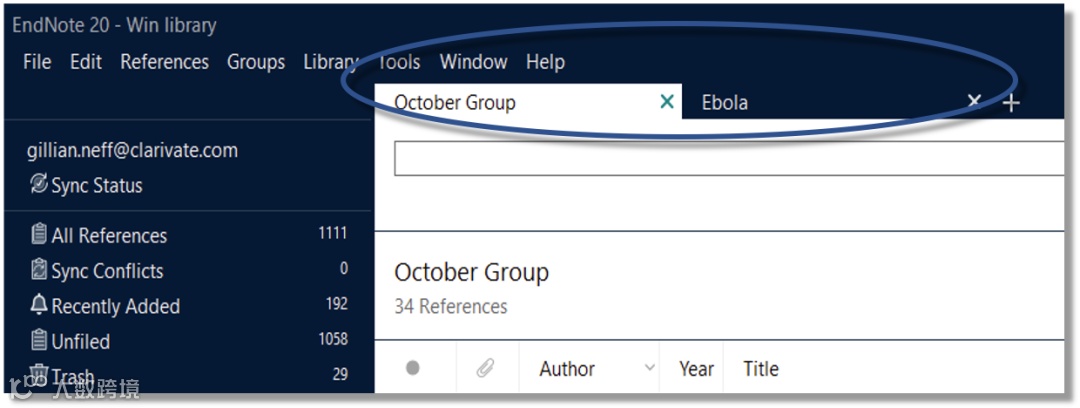The height and width of the screenshot is (408, 1080).
Task: Click the read status dot column
Action: tap(413, 369)
